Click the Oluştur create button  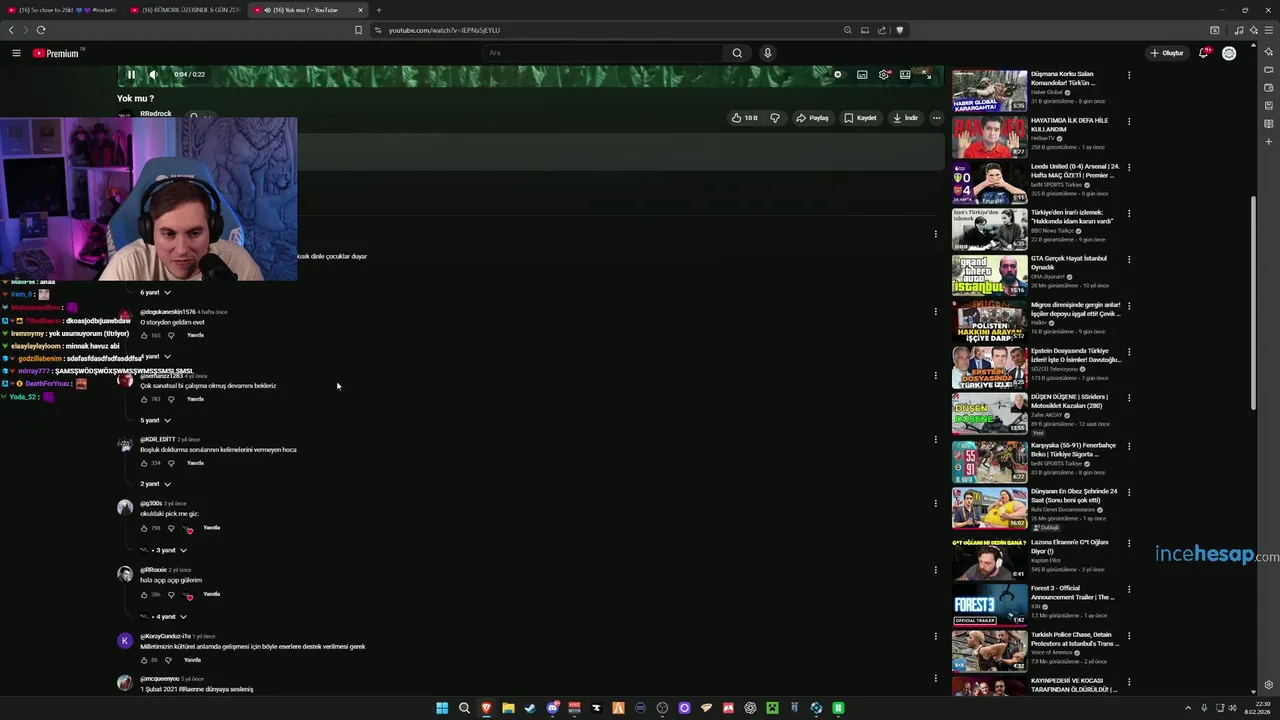point(1167,53)
